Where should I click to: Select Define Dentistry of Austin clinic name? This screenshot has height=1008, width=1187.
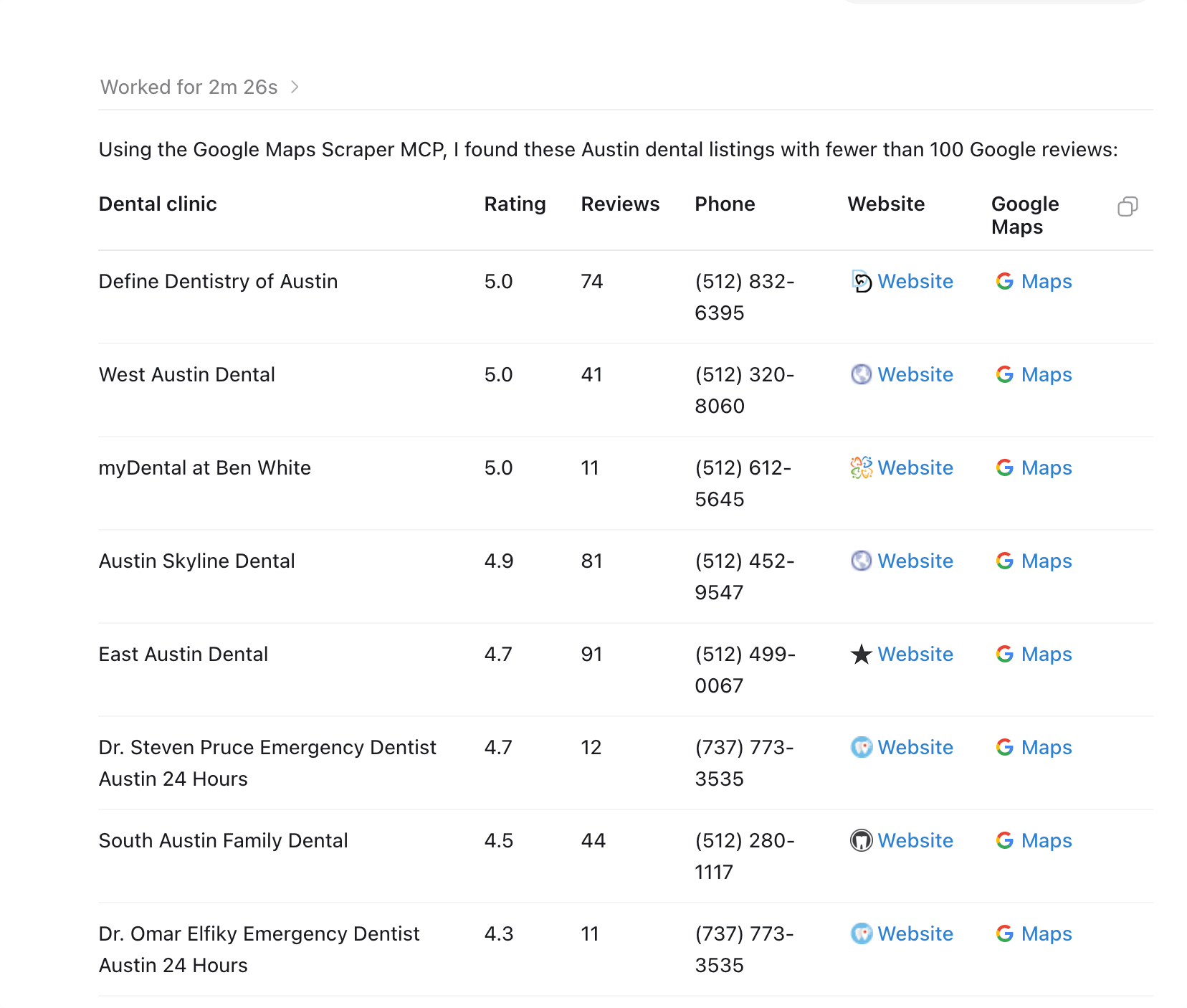click(x=218, y=282)
